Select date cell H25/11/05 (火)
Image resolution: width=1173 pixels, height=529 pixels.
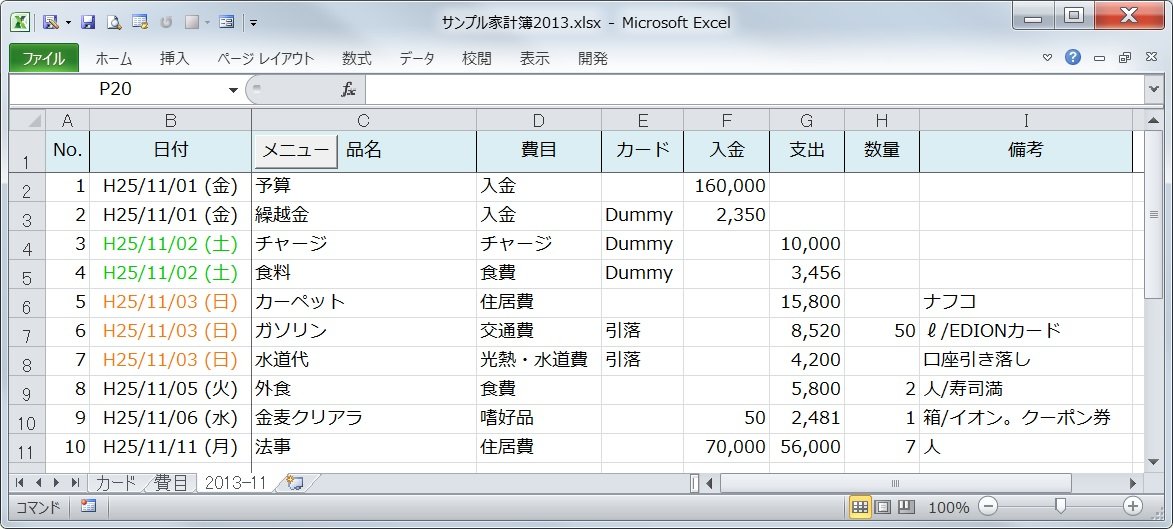[171, 389]
